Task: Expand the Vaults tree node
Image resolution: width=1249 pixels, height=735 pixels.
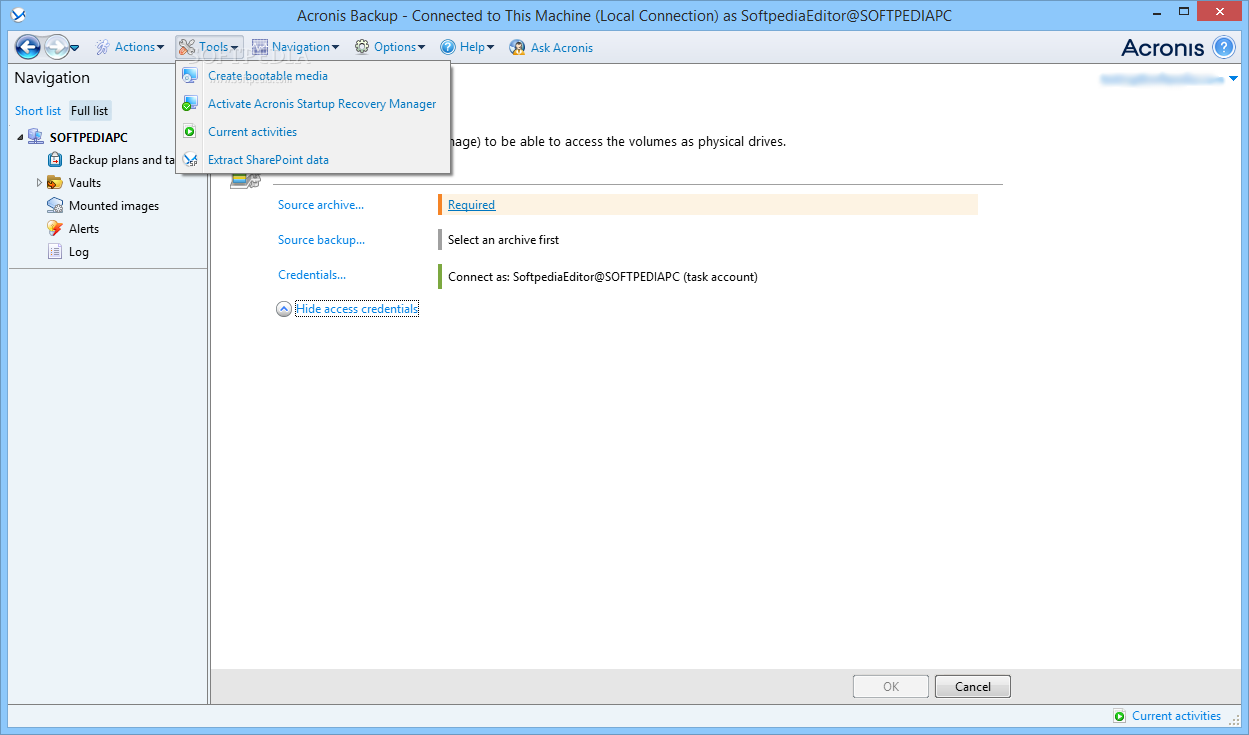Action: pyautogui.click(x=40, y=183)
